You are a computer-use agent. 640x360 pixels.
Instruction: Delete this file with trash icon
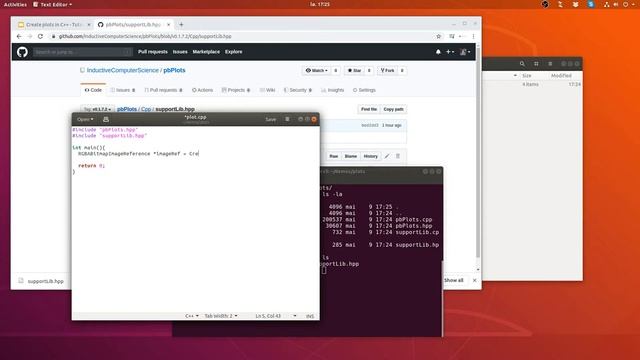(398, 156)
